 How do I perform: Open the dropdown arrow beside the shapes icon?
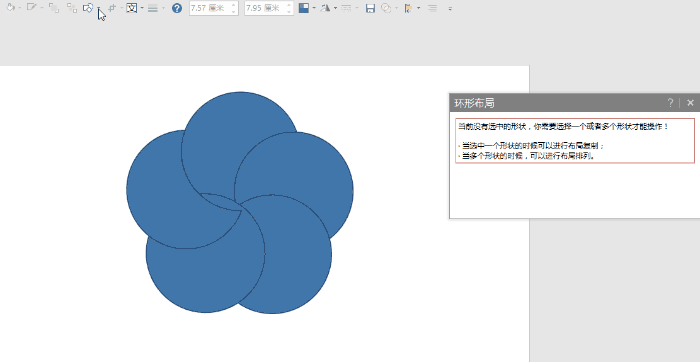pos(99,8)
